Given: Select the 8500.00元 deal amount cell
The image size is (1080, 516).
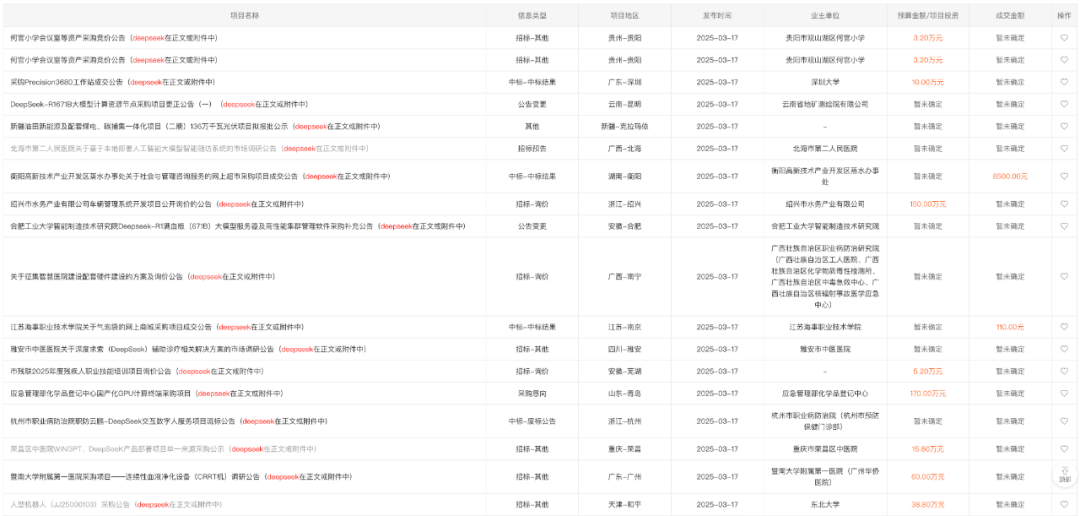Looking at the screenshot, I should point(1010,176).
